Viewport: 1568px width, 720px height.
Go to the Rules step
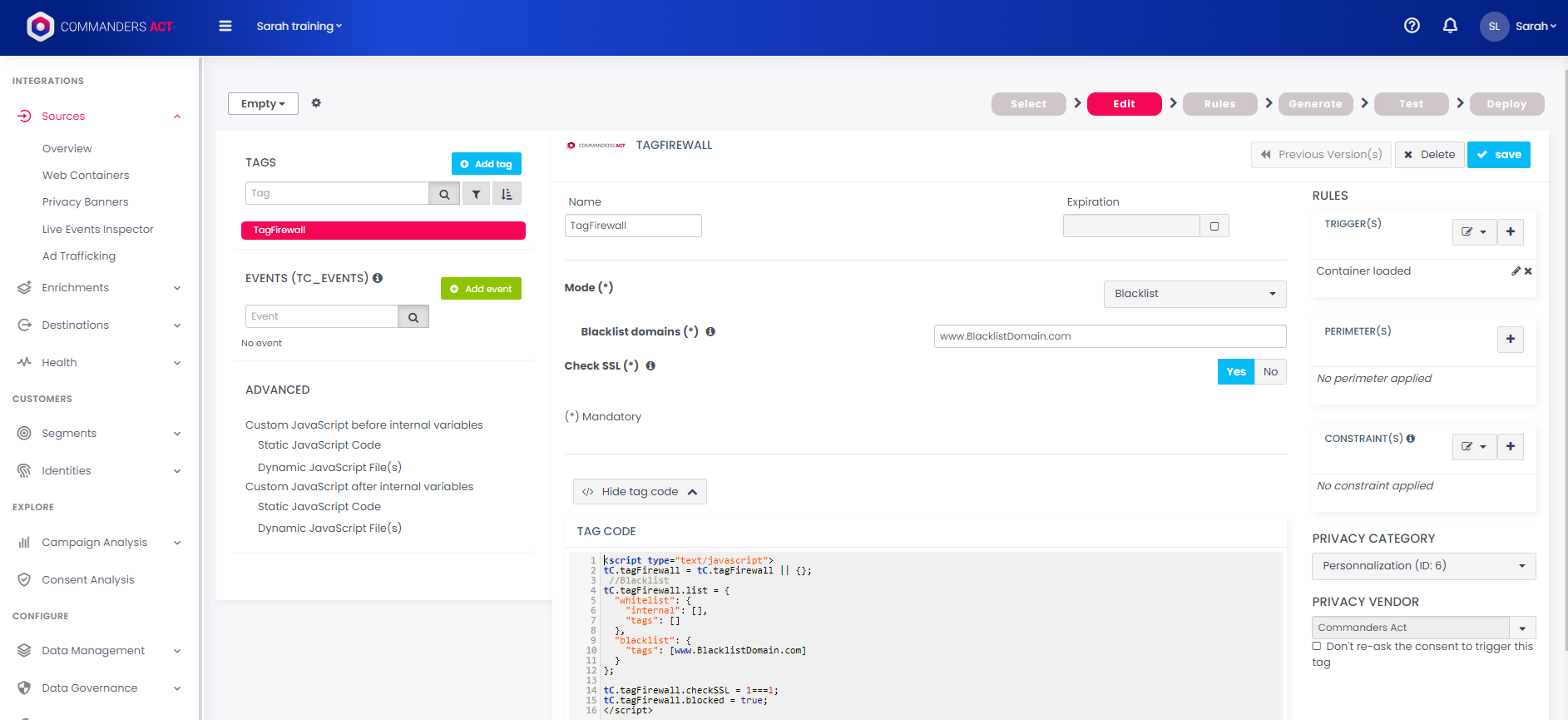click(1219, 104)
